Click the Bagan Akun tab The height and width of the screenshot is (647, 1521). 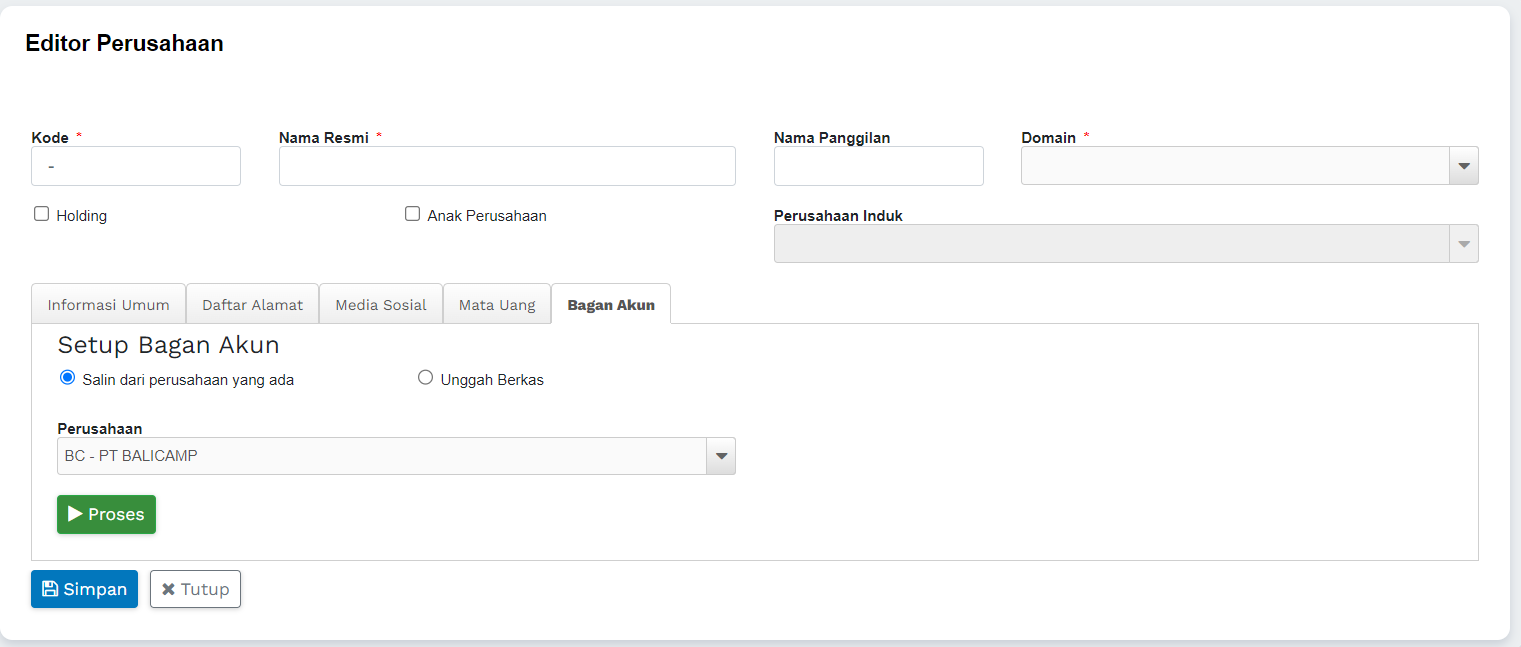point(611,305)
